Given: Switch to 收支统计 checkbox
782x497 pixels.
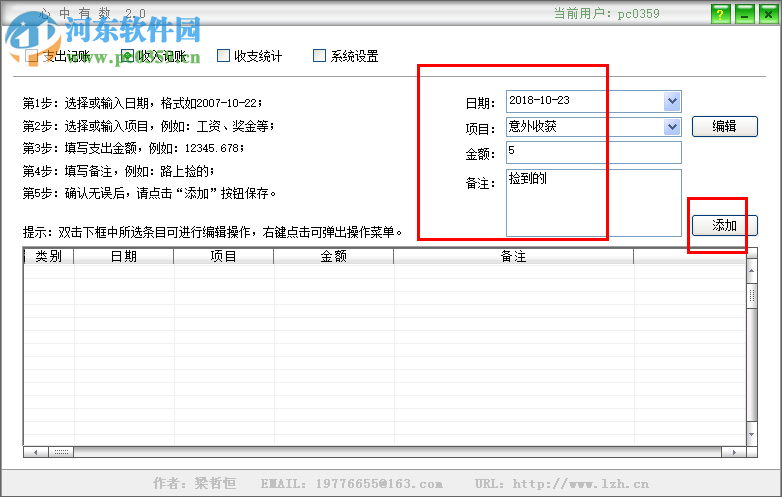Looking at the screenshot, I should click(223, 55).
